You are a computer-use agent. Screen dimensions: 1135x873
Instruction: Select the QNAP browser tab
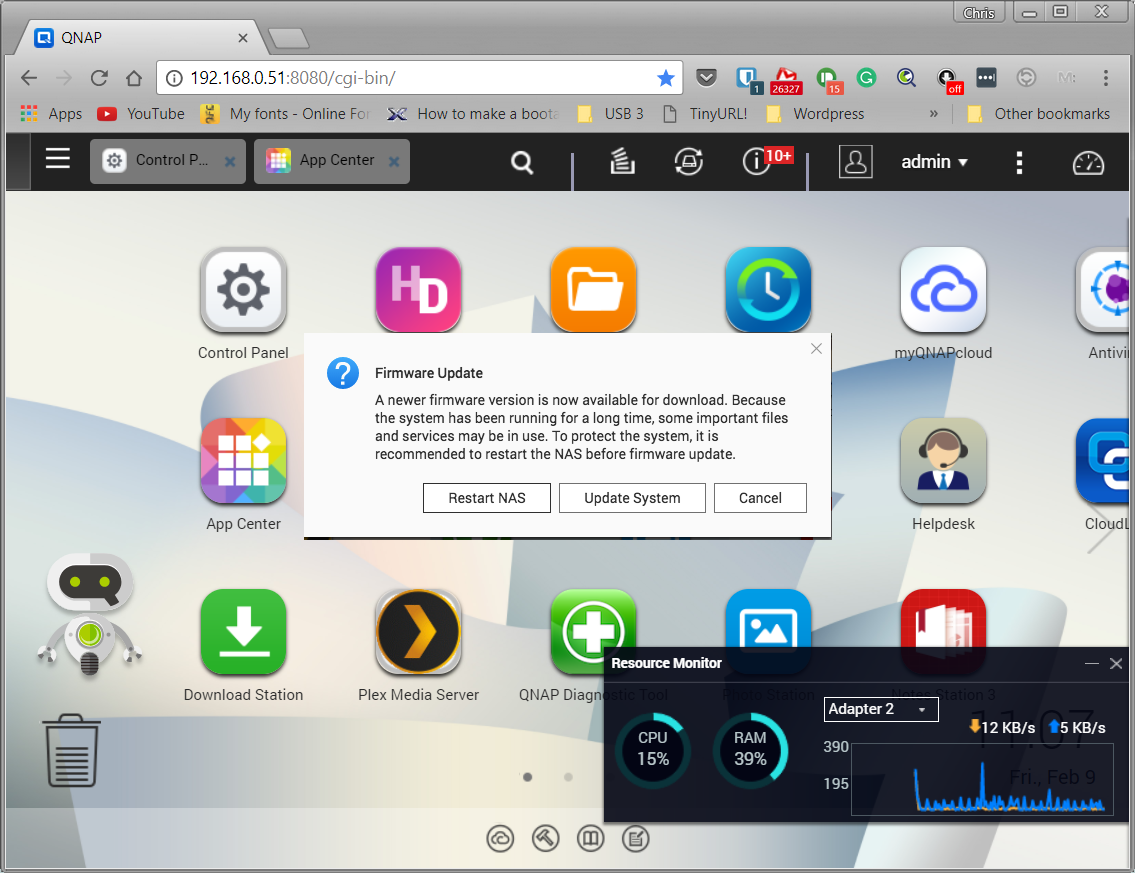coord(141,38)
